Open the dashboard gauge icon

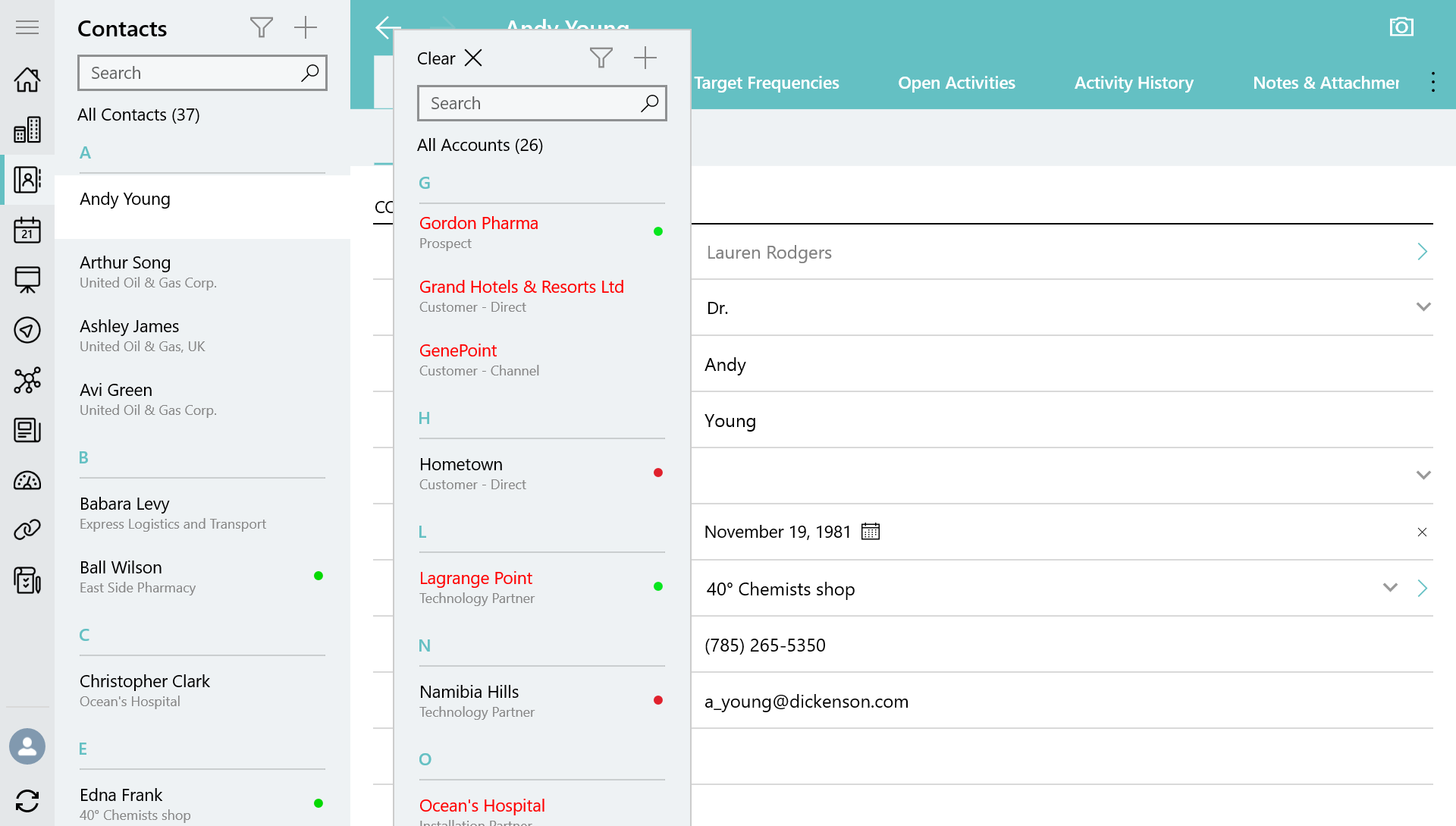coord(27,481)
